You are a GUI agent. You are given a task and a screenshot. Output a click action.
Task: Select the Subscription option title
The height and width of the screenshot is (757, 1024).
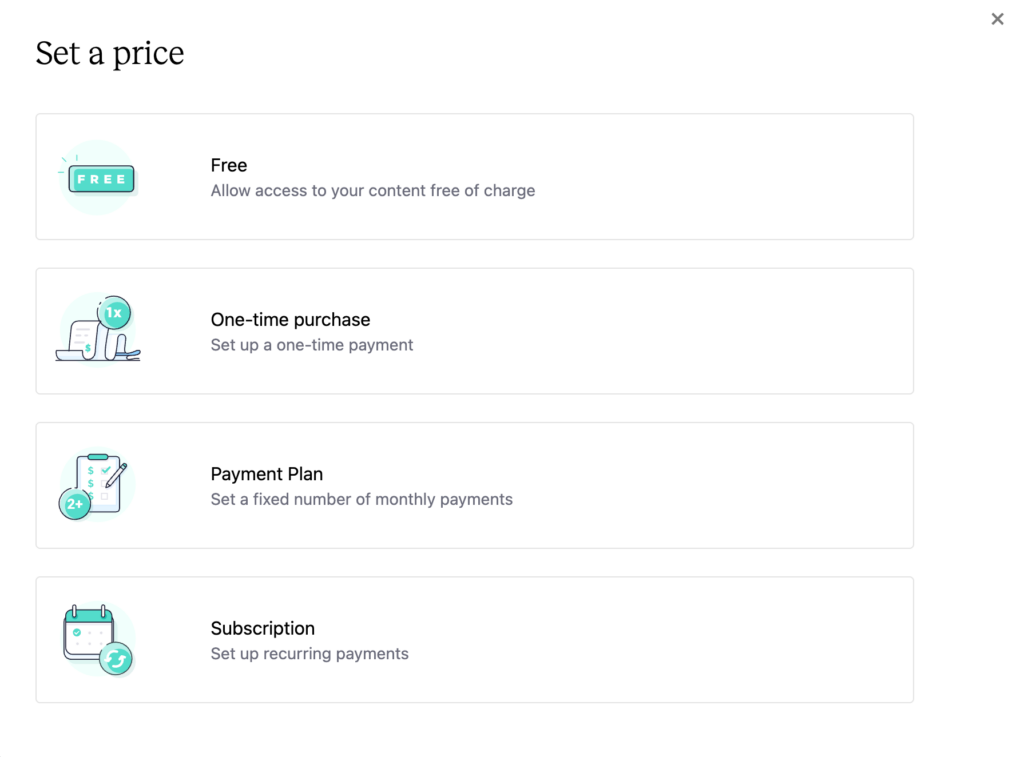pyautogui.click(x=263, y=628)
